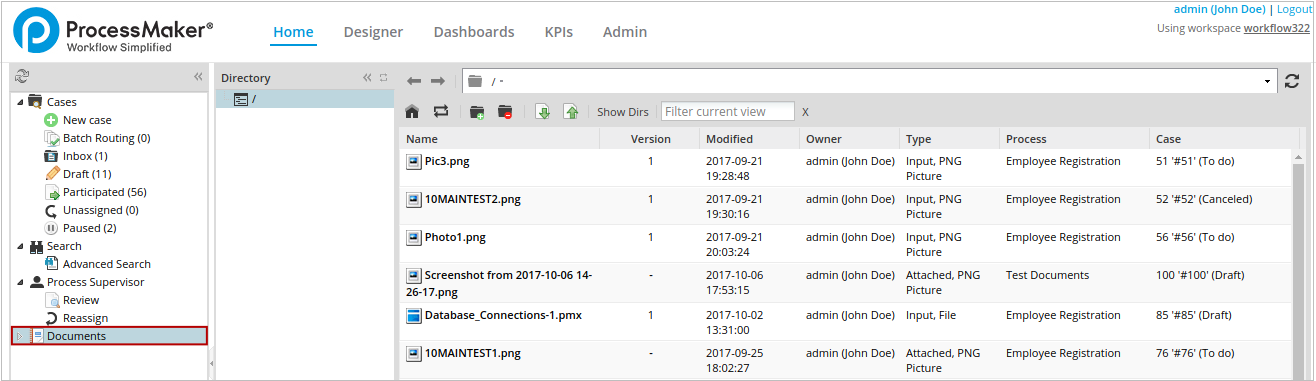The image size is (1316, 381).
Task: Click the home icon in file toolbar
Action: click(x=412, y=111)
